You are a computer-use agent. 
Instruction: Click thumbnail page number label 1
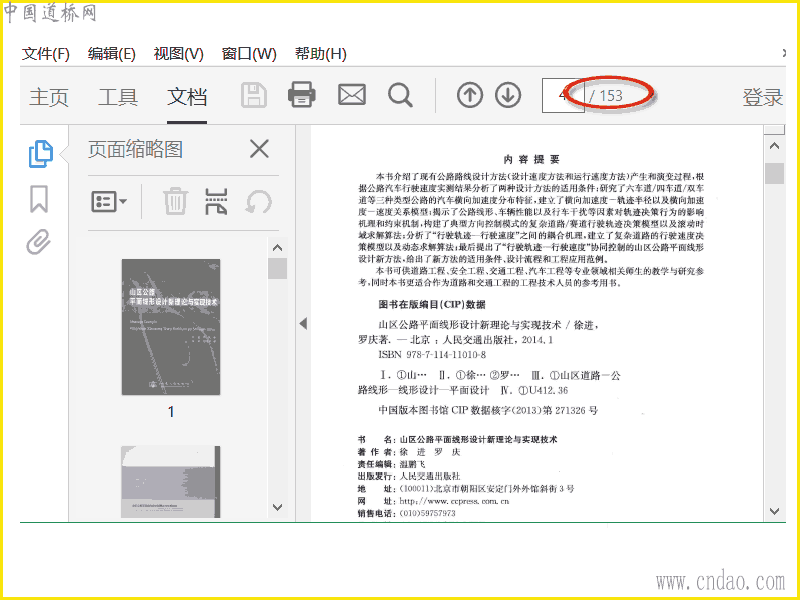tap(171, 412)
